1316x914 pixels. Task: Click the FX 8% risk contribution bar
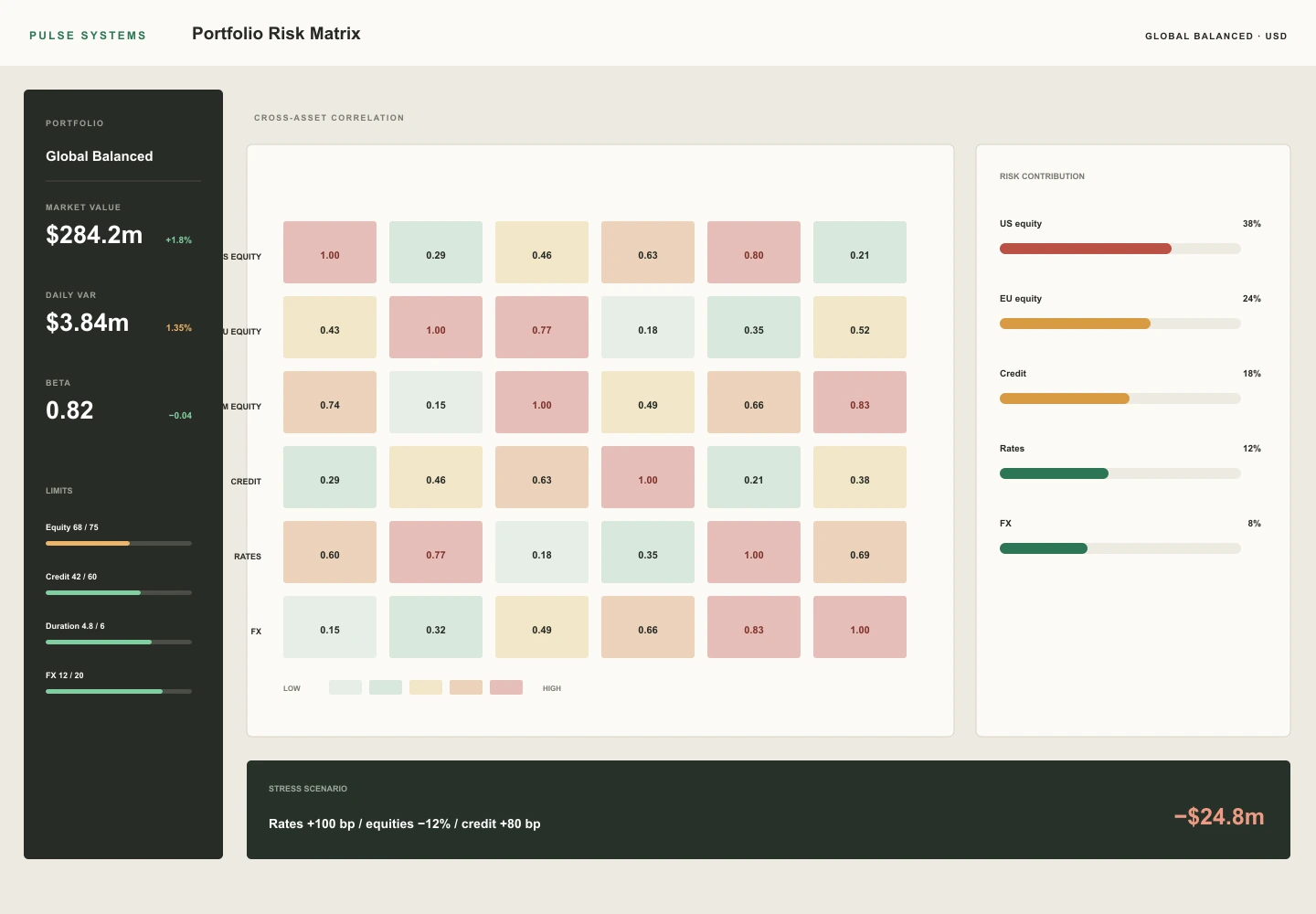coord(1120,548)
